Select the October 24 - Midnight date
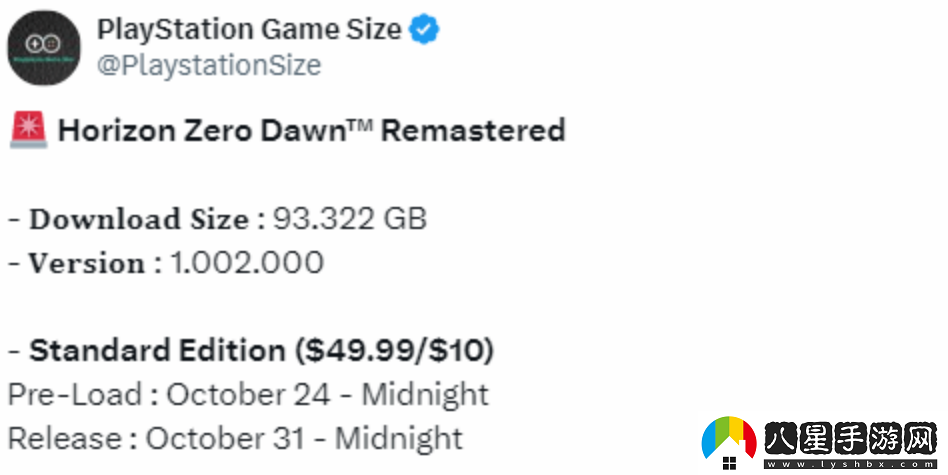Screen dimensions: 948x475 [328, 394]
